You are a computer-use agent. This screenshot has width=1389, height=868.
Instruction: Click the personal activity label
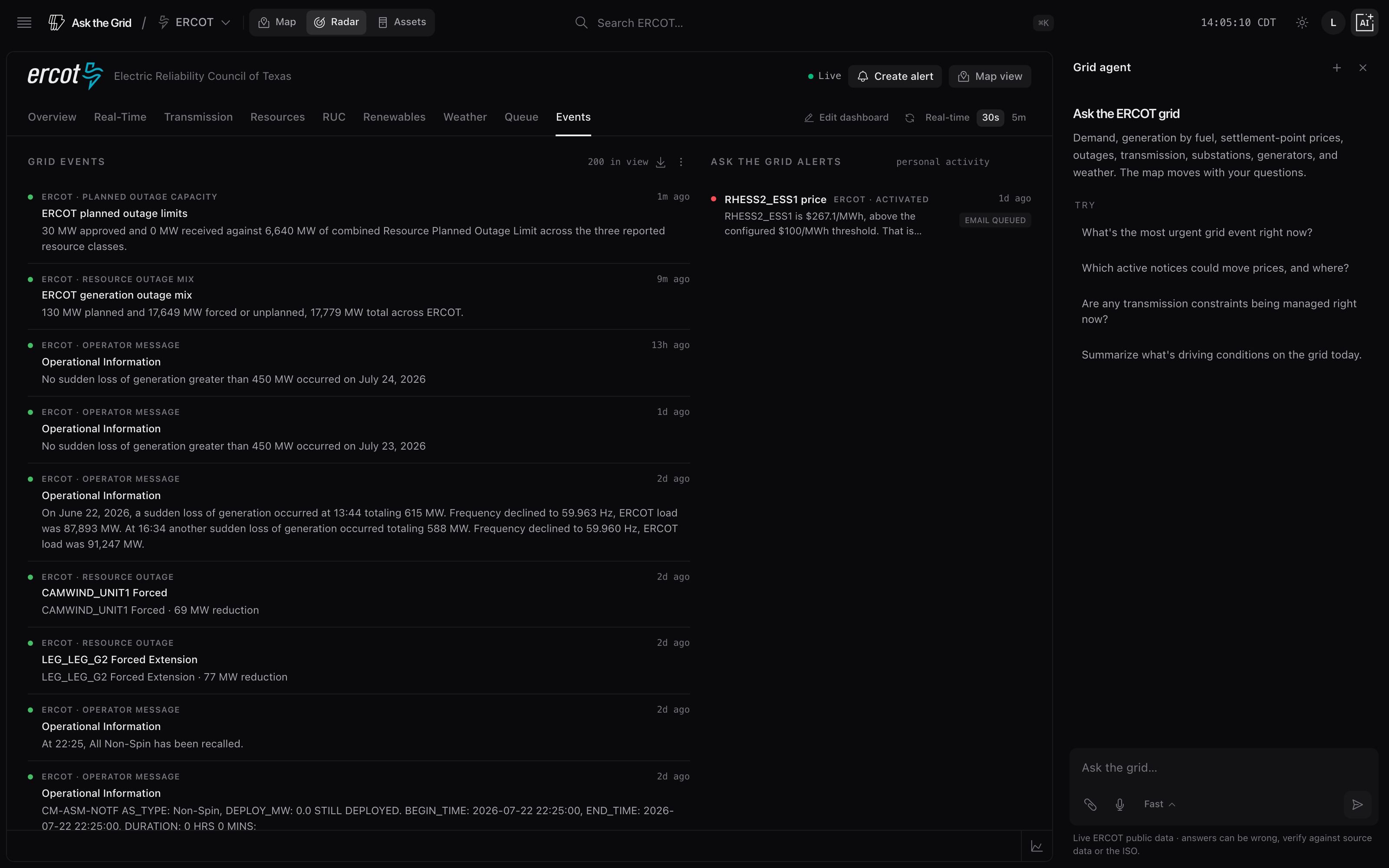(942, 162)
